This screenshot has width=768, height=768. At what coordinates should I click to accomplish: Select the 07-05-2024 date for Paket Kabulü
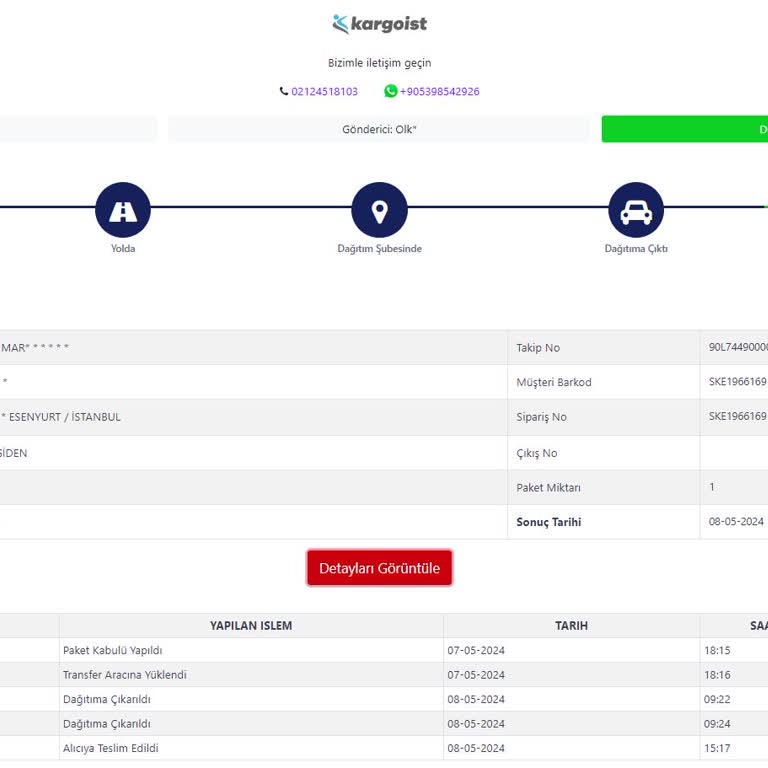coord(476,650)
